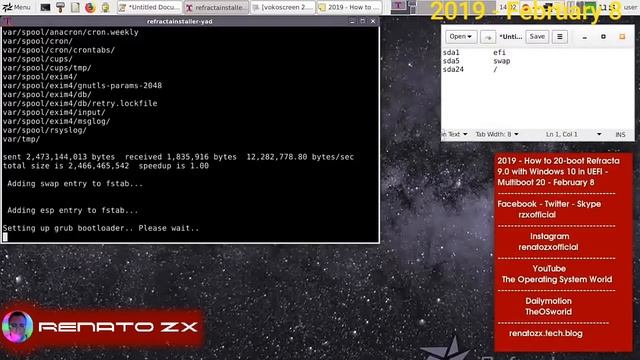The height and width of the screenshot is (360, 640).
Task: Toggle the INS insert mode indicator
Action: pos(620,134)
